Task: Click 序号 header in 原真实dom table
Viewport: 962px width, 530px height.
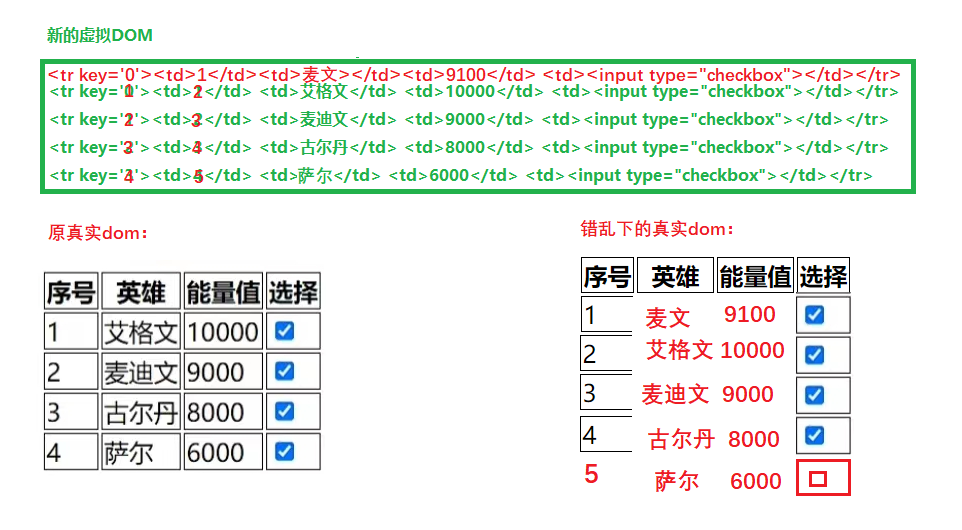Action: tap(71, 291)
